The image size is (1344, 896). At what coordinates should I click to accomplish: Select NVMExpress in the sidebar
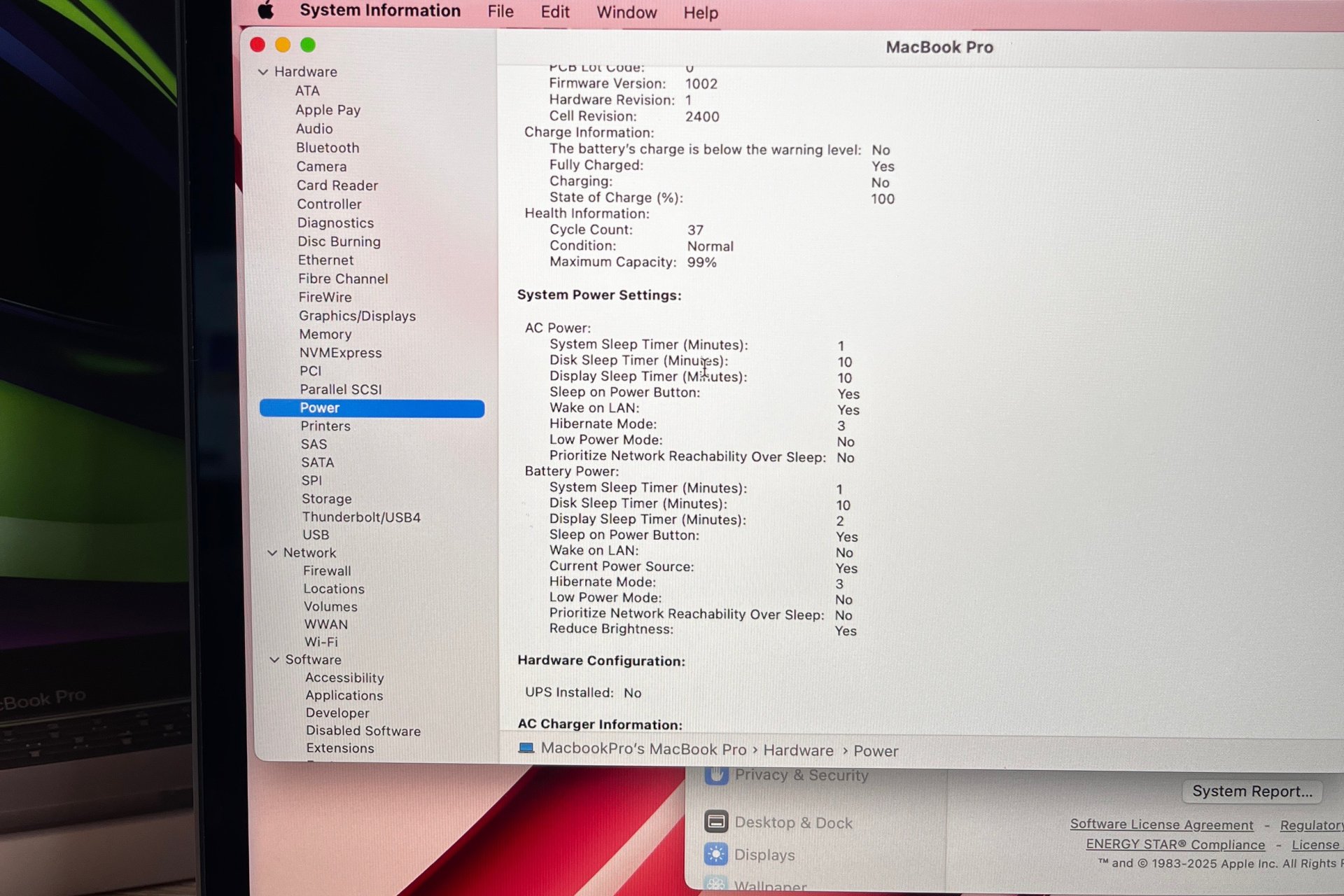pyautogui.click(x=341, y=353)
